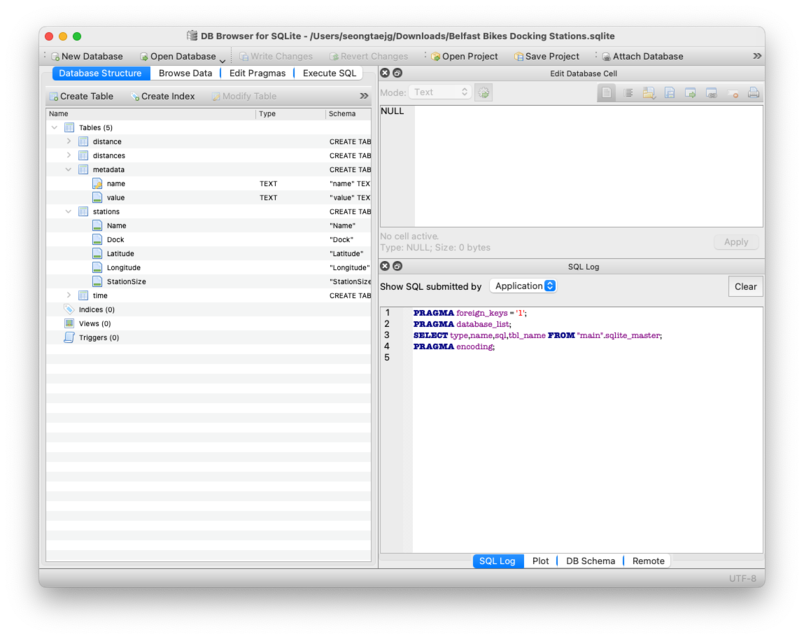The image size is (804, 639).
Task: Click the green arrow export icon
Action: (x=691, y=93)
